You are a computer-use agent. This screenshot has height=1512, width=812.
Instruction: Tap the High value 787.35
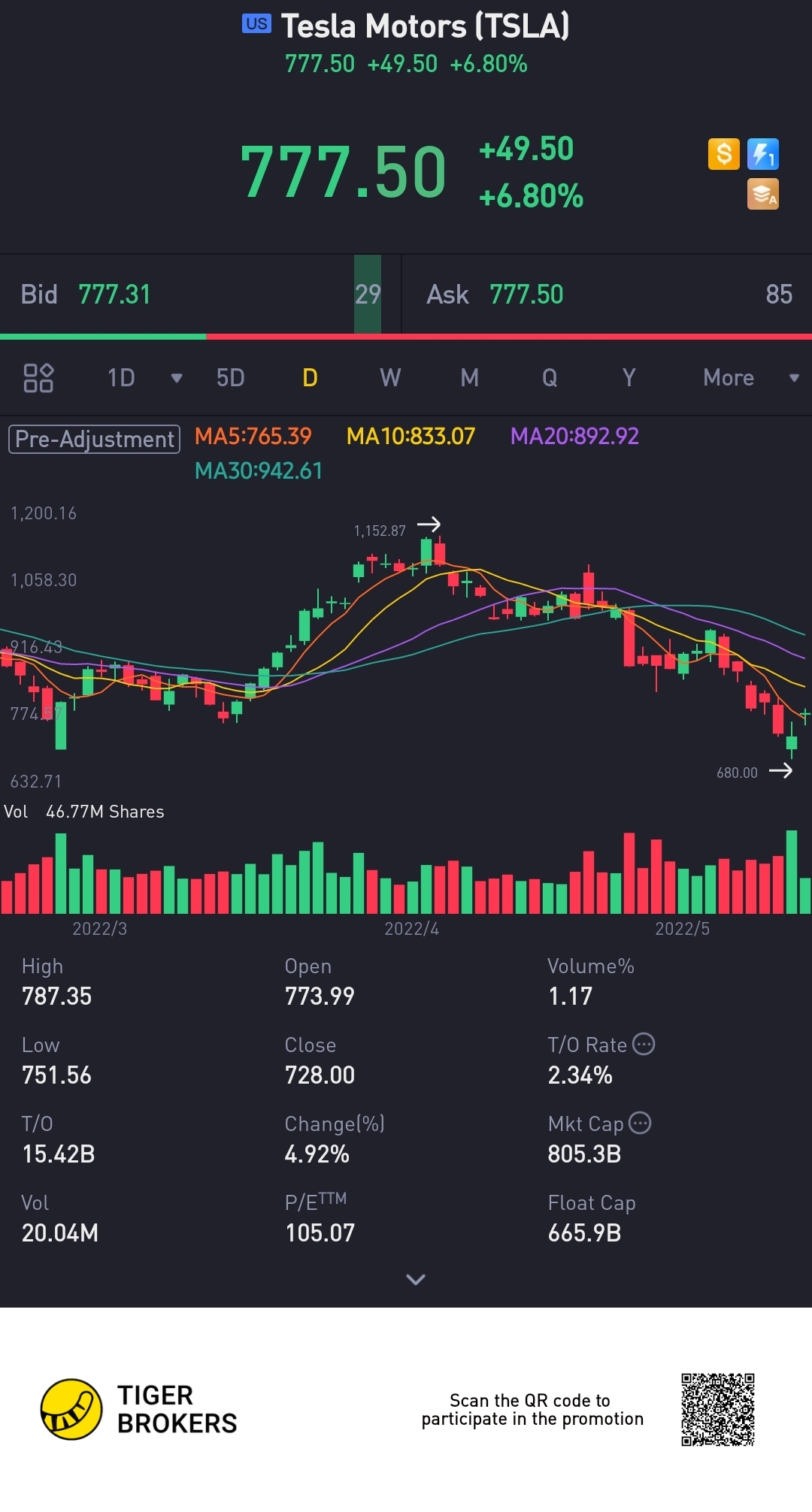(x=57, y=996)
